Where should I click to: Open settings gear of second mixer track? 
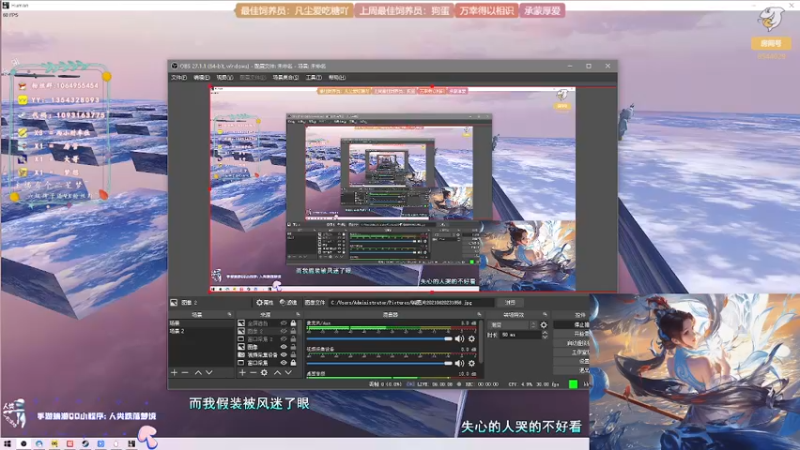471,363
